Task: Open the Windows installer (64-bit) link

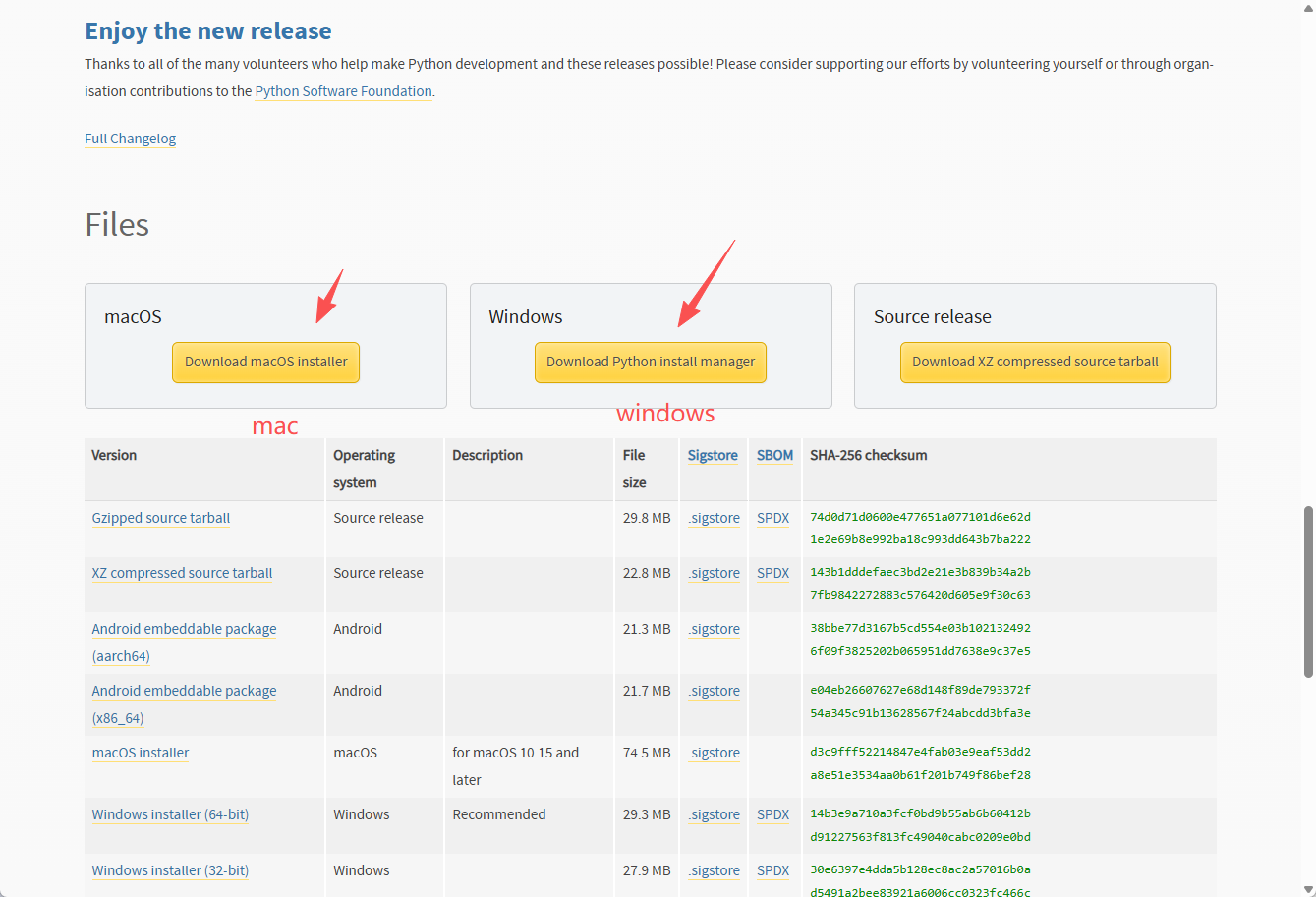Action: point(170,814)
